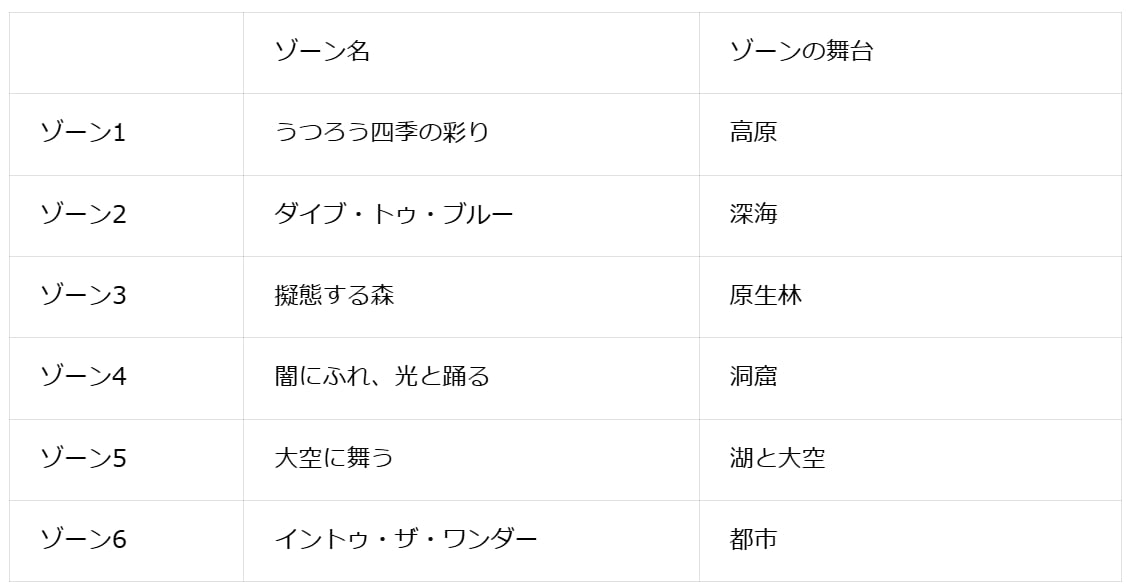Screen dimensions: 1134x585
Task: Select the ゾーン1 row label
Action: pyautogui.click(x=83, y=133)
